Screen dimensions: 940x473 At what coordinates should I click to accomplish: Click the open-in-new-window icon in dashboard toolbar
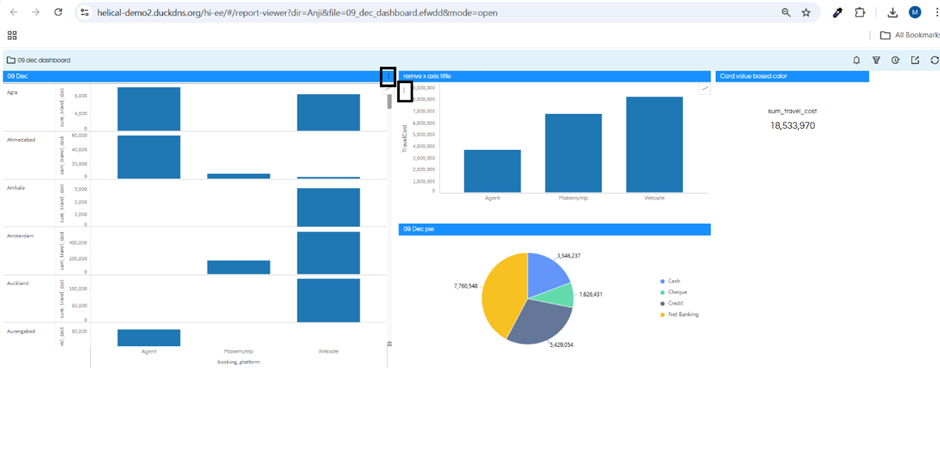coord(915,60)
